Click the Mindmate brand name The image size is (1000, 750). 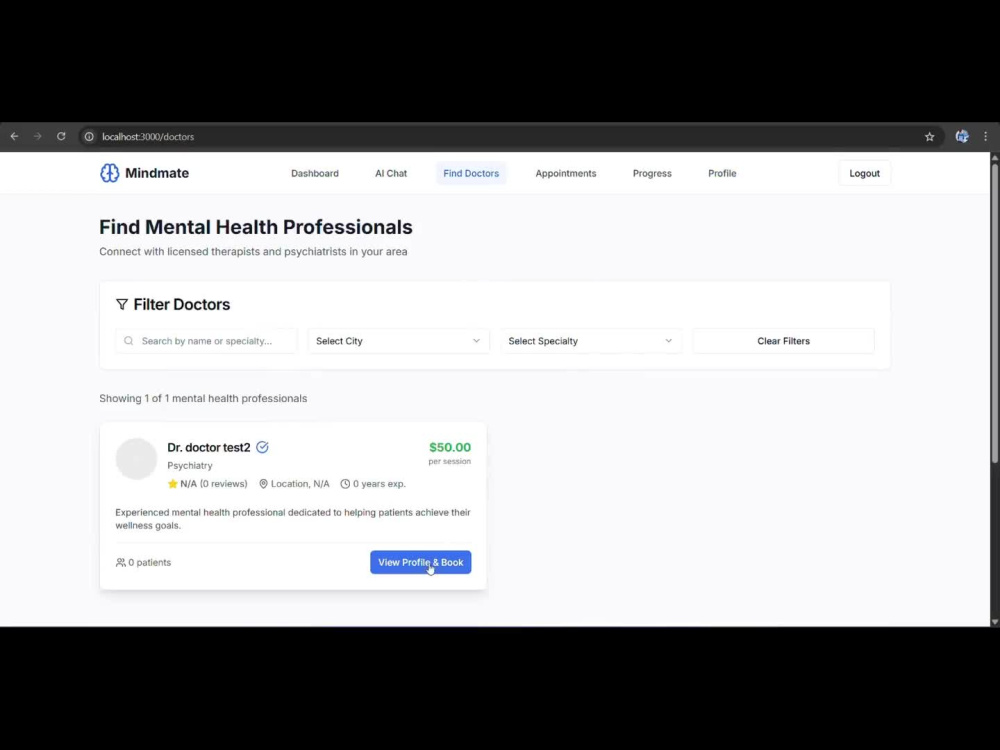click(157, 173)
